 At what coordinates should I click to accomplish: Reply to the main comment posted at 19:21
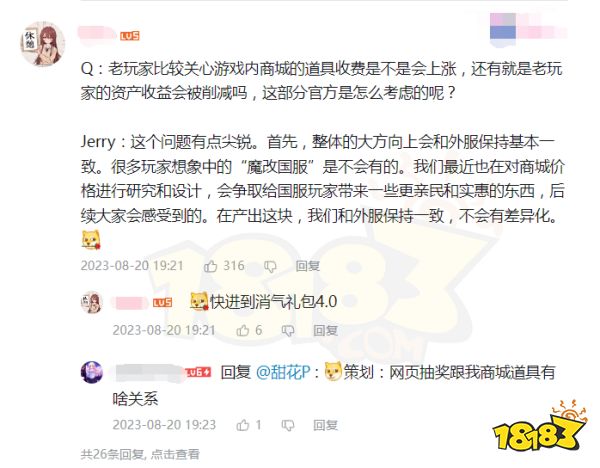pyautogui.click(x=308, y=266)
